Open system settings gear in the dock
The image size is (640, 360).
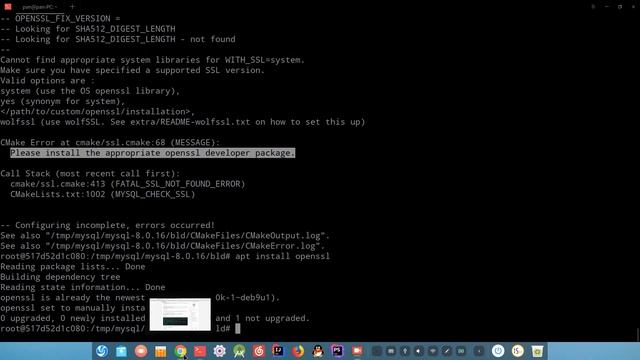coord(220,351)
